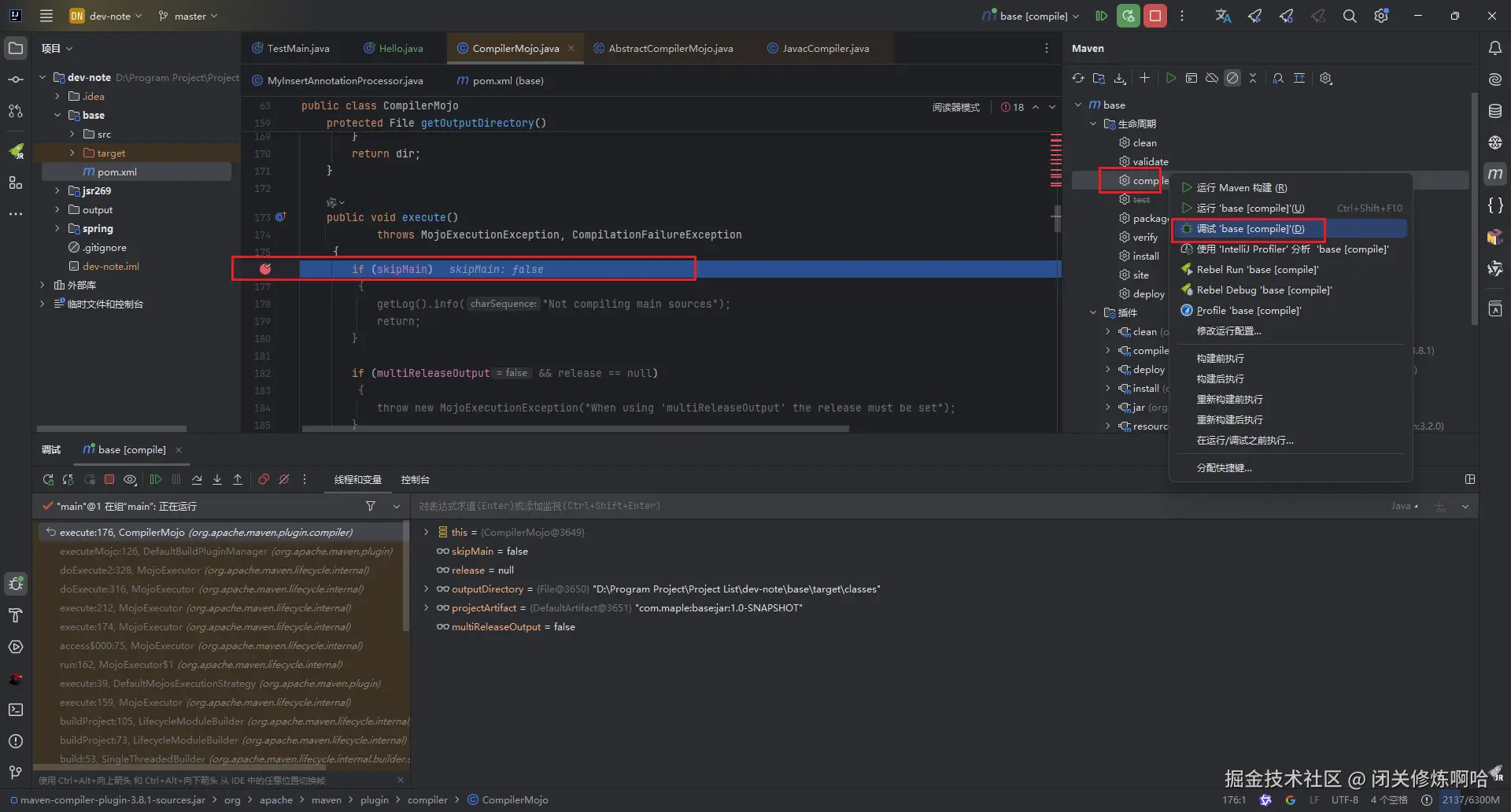Image resolution: width=1511 pixels, height=812 pixels.
Task: Expand the jsr269 folder in project tree
Action: [57, 191]
